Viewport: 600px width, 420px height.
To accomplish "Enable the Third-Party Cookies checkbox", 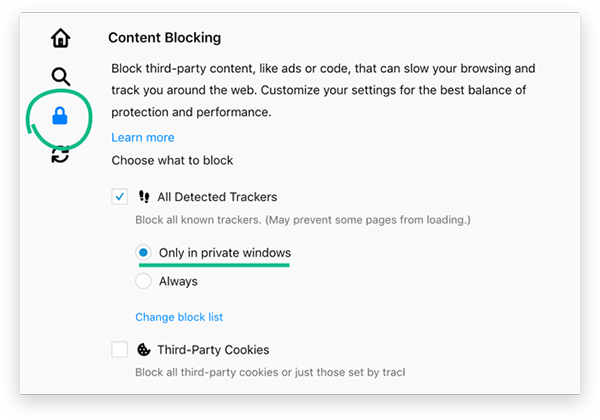I will (120, 350).
